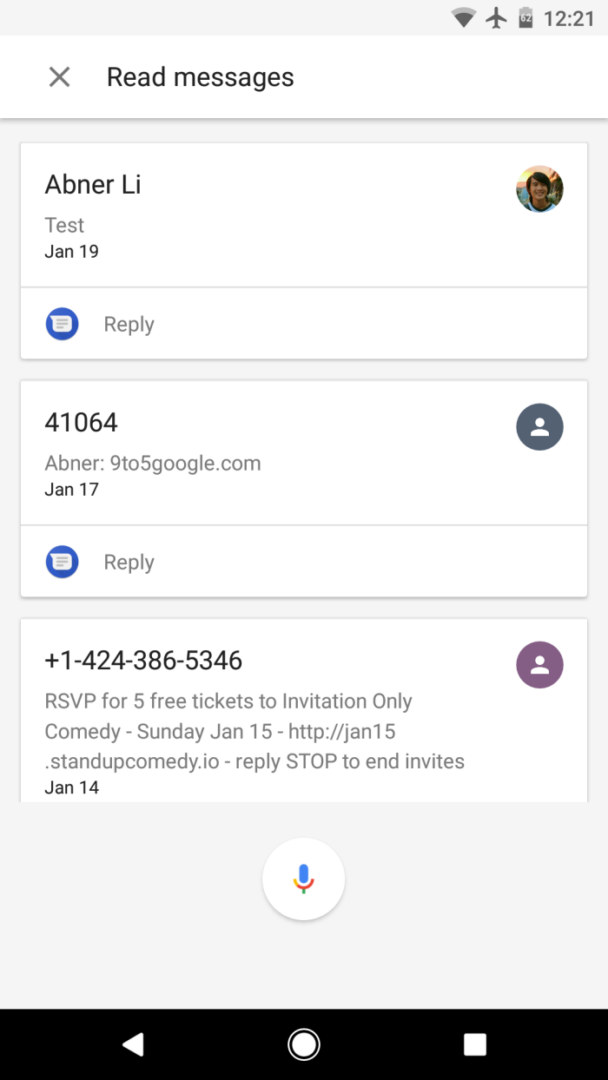Reply to Abner Li's Test message

(x=128, y=323)
